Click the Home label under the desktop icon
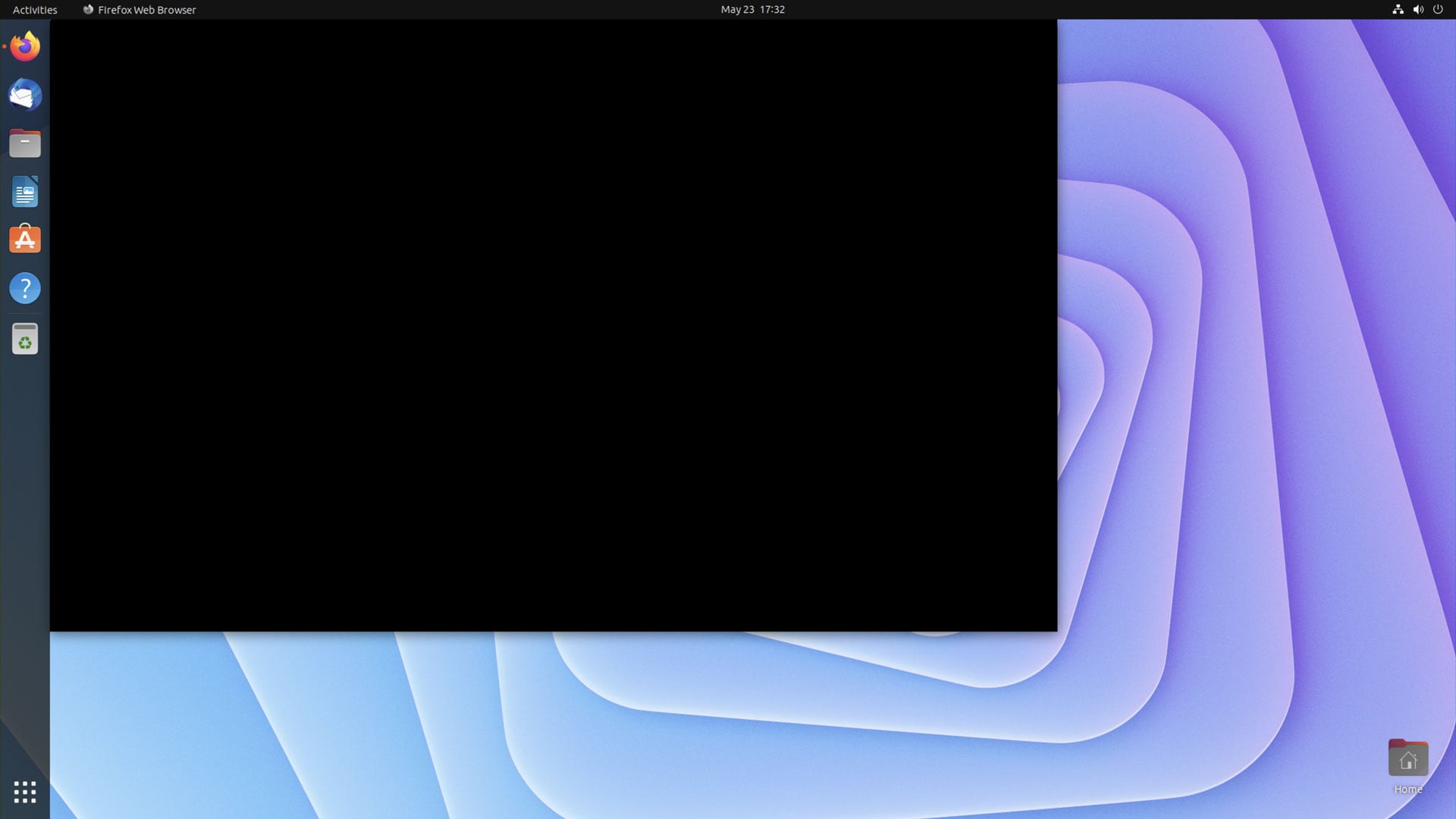The image size is (1456, 819). pos(1408,789)
